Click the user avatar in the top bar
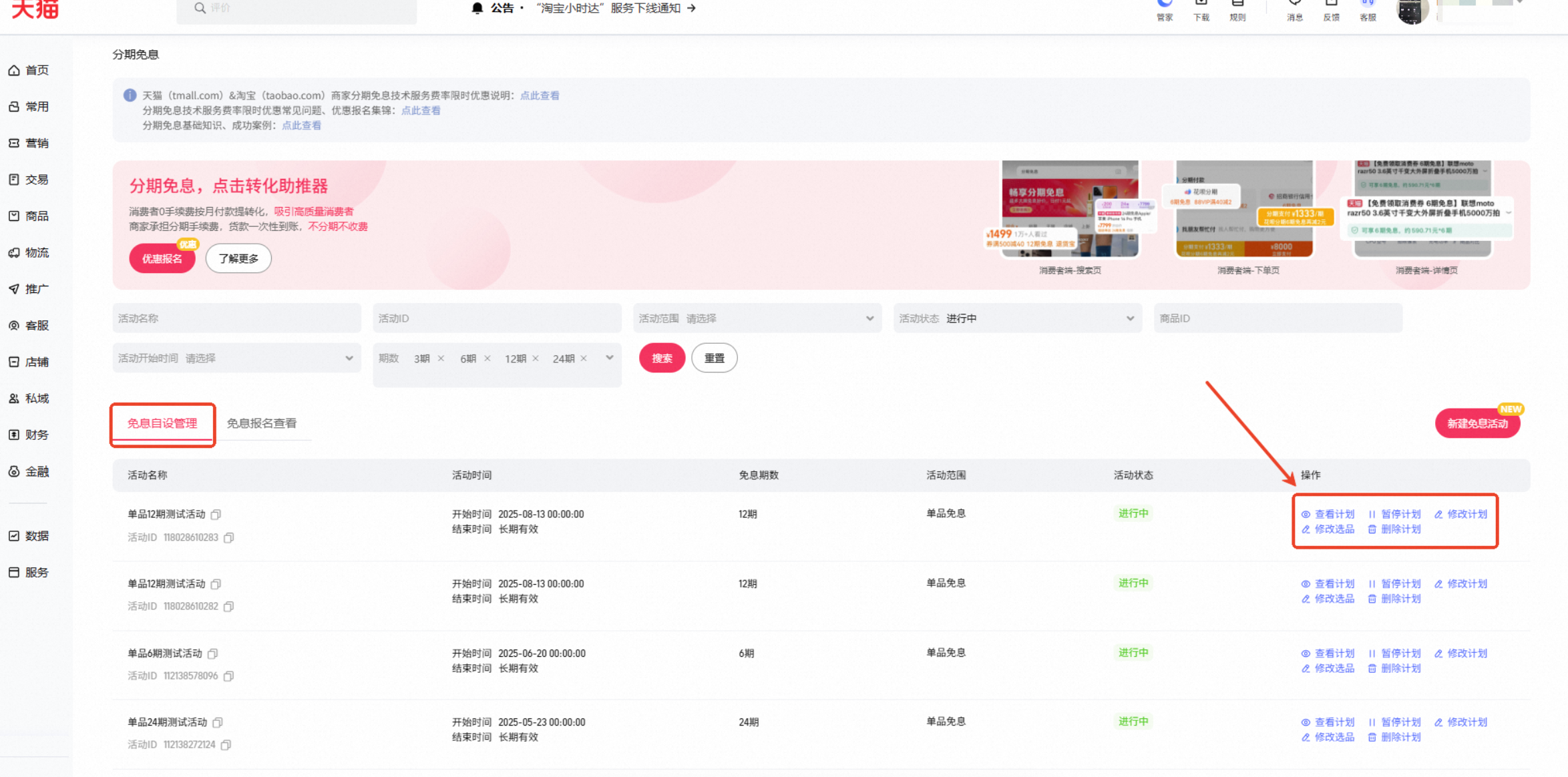Screen dimensions: 1568x777 pos(1412,11)
